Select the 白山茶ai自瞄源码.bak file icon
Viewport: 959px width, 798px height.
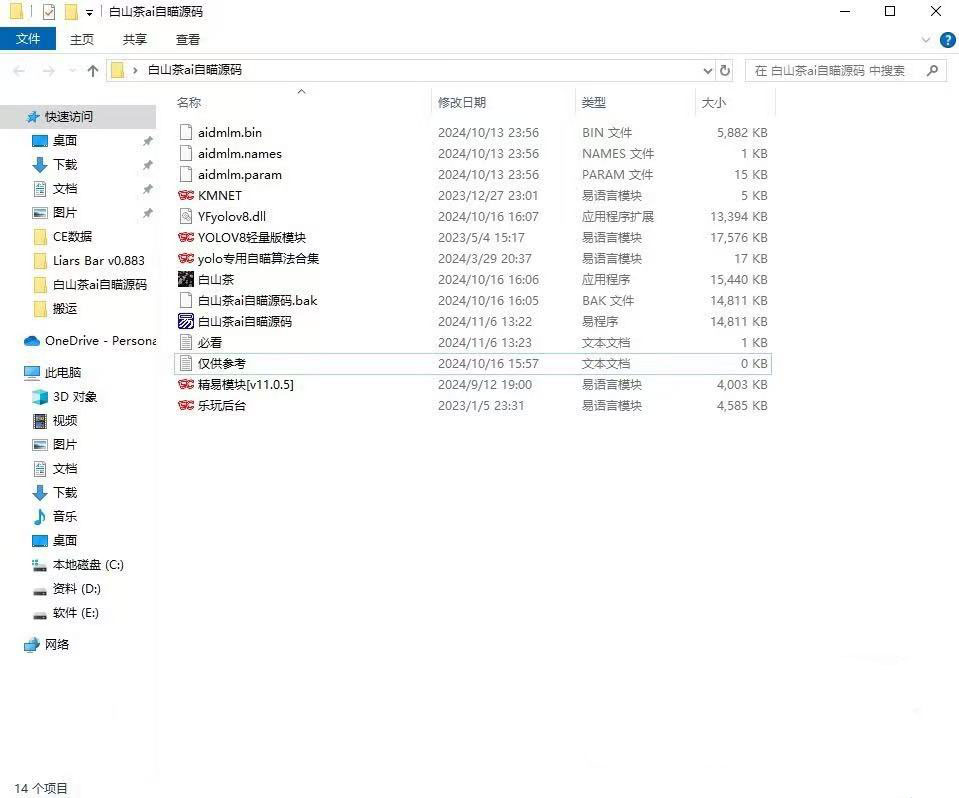pos(186,300)
